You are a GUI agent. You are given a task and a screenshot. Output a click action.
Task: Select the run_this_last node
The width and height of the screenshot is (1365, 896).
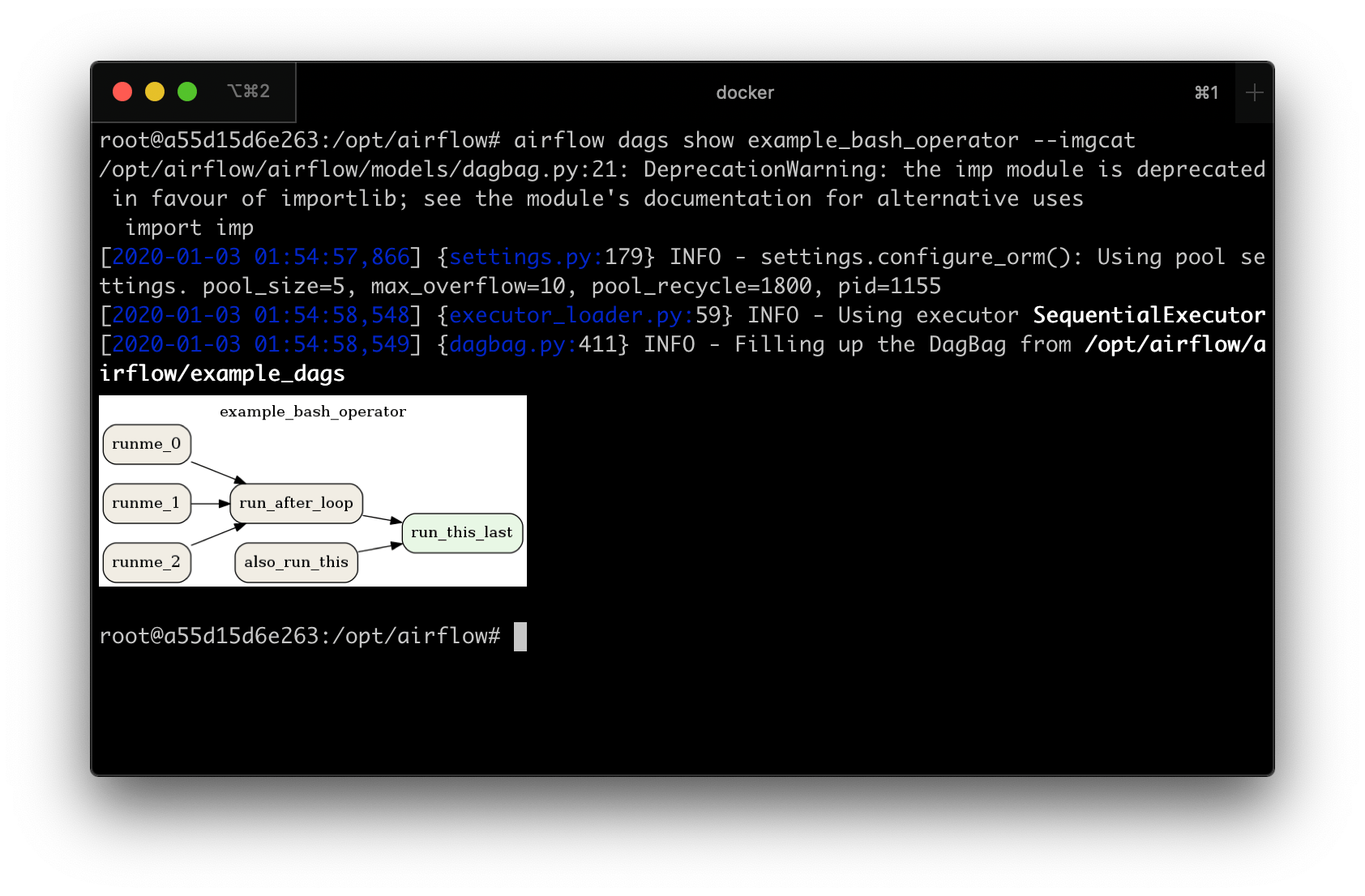(x=462, y=532)
